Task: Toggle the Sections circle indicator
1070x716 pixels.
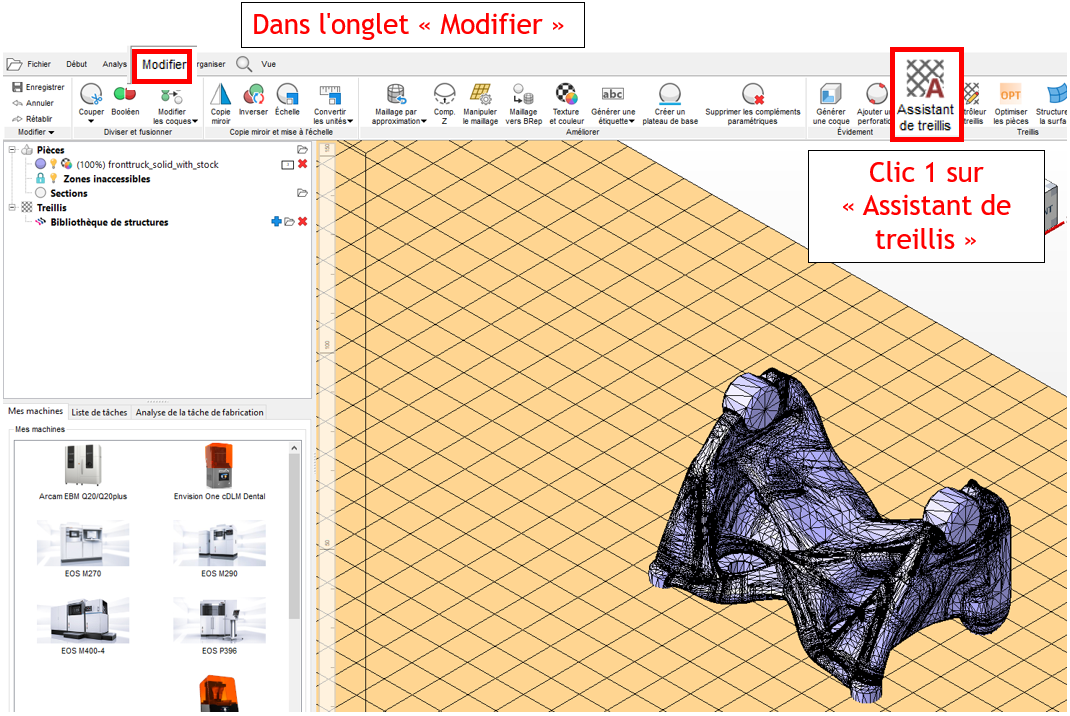Action: 40,193
